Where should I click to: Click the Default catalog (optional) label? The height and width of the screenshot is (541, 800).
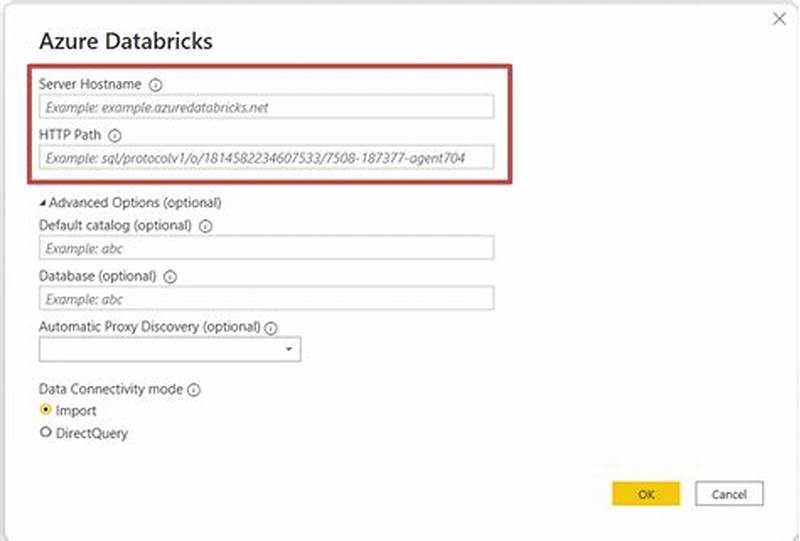115,225
